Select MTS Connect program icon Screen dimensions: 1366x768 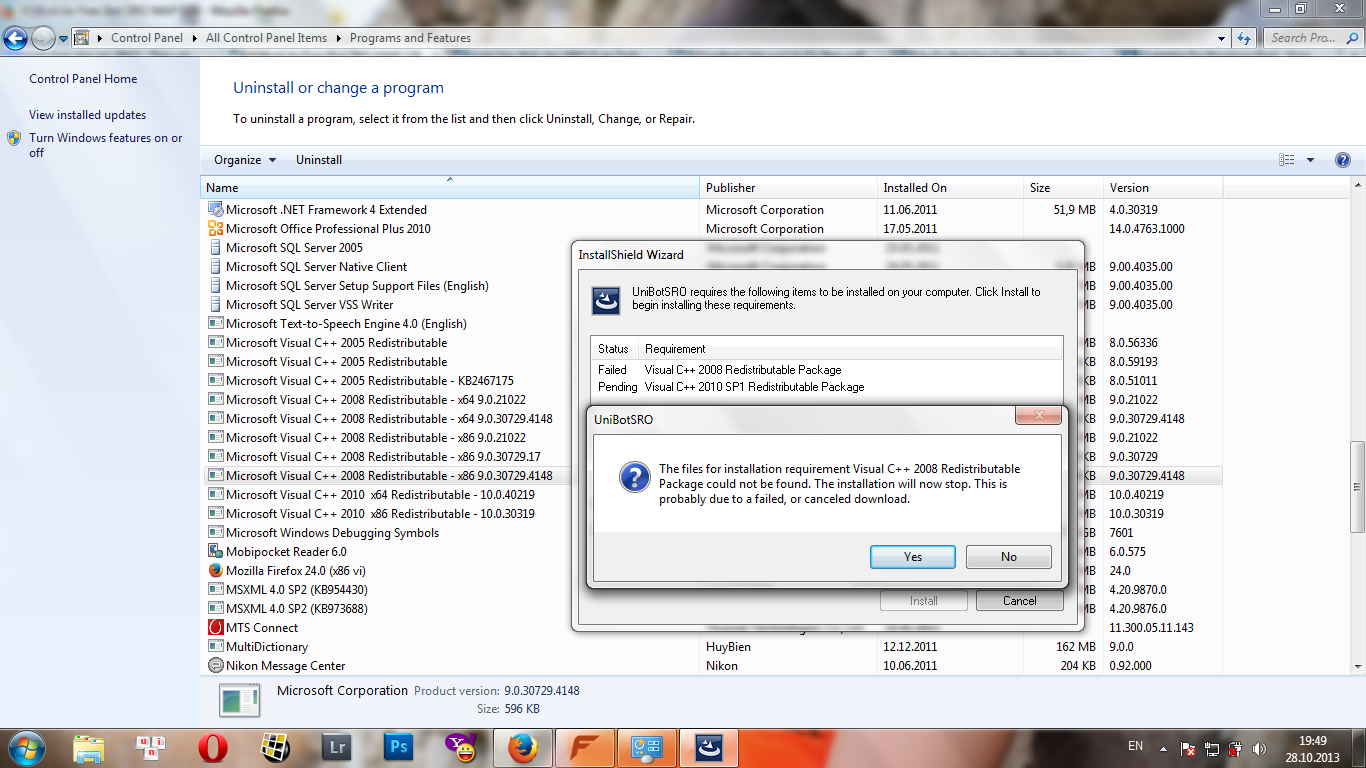pos(215,628)
